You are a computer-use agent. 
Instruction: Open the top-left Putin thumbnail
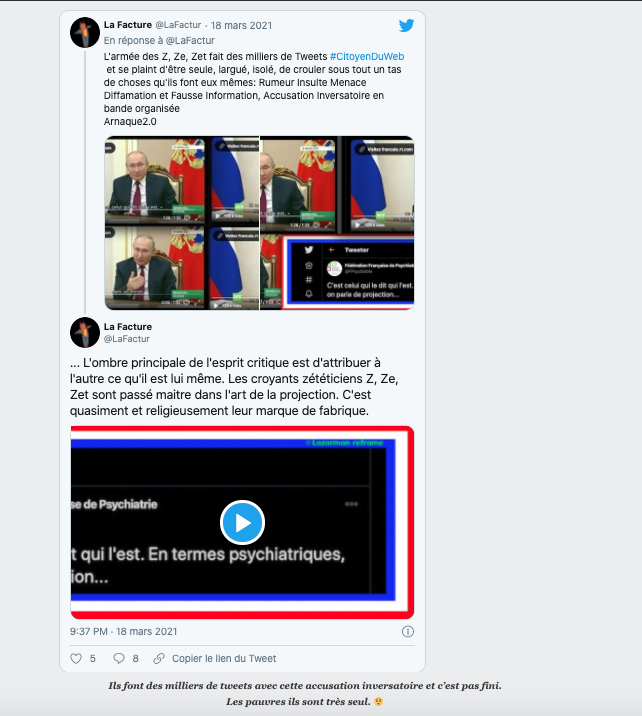182,179
